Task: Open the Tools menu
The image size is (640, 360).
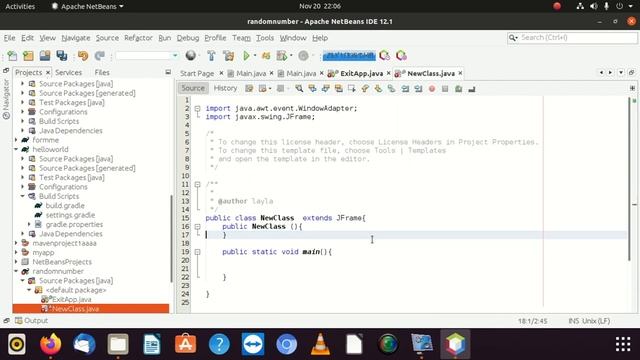Action: (x=265, y=38)
